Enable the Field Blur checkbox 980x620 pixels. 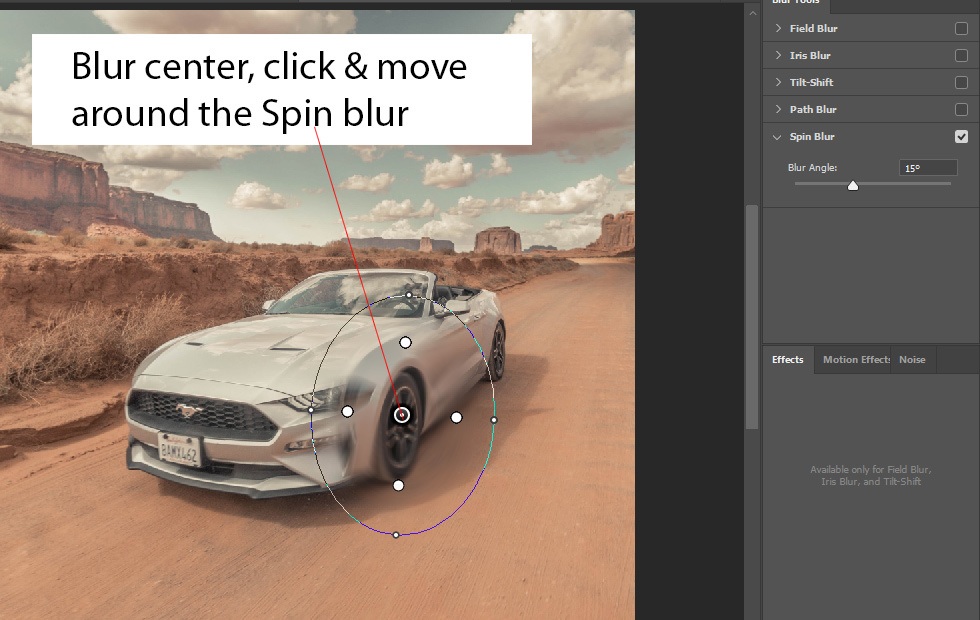[x=961, y=29]
